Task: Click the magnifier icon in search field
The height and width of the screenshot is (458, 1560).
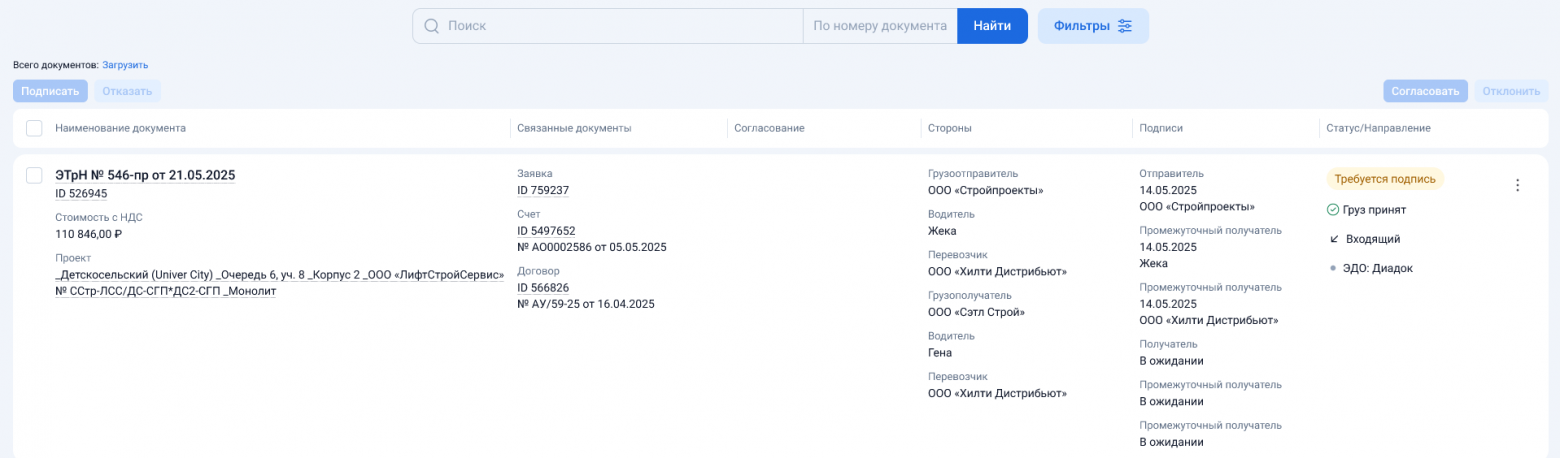Action: pyautogui.click(x=432, y=26)
